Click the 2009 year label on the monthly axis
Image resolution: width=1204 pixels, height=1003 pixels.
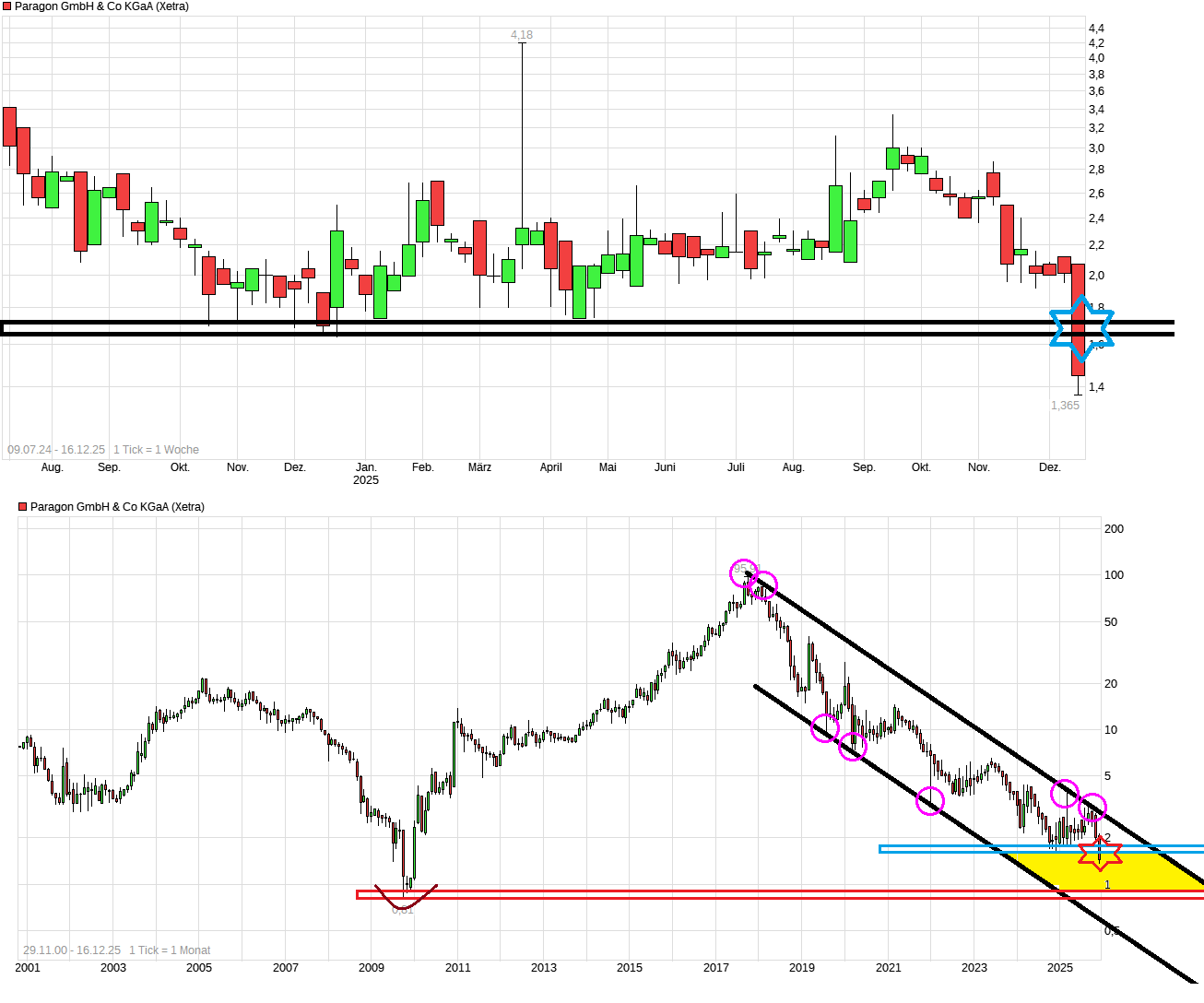(x=371, y=967)
